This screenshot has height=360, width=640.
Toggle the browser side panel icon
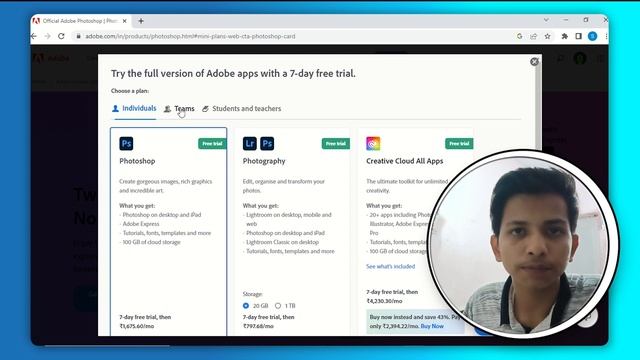pyautogui.click(x=578, y=36)
